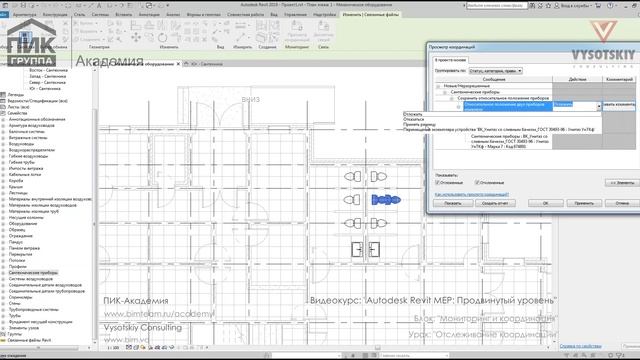Select the Move tool in the Изменить panel
640x360 pixels.
[x=136, y=38]
